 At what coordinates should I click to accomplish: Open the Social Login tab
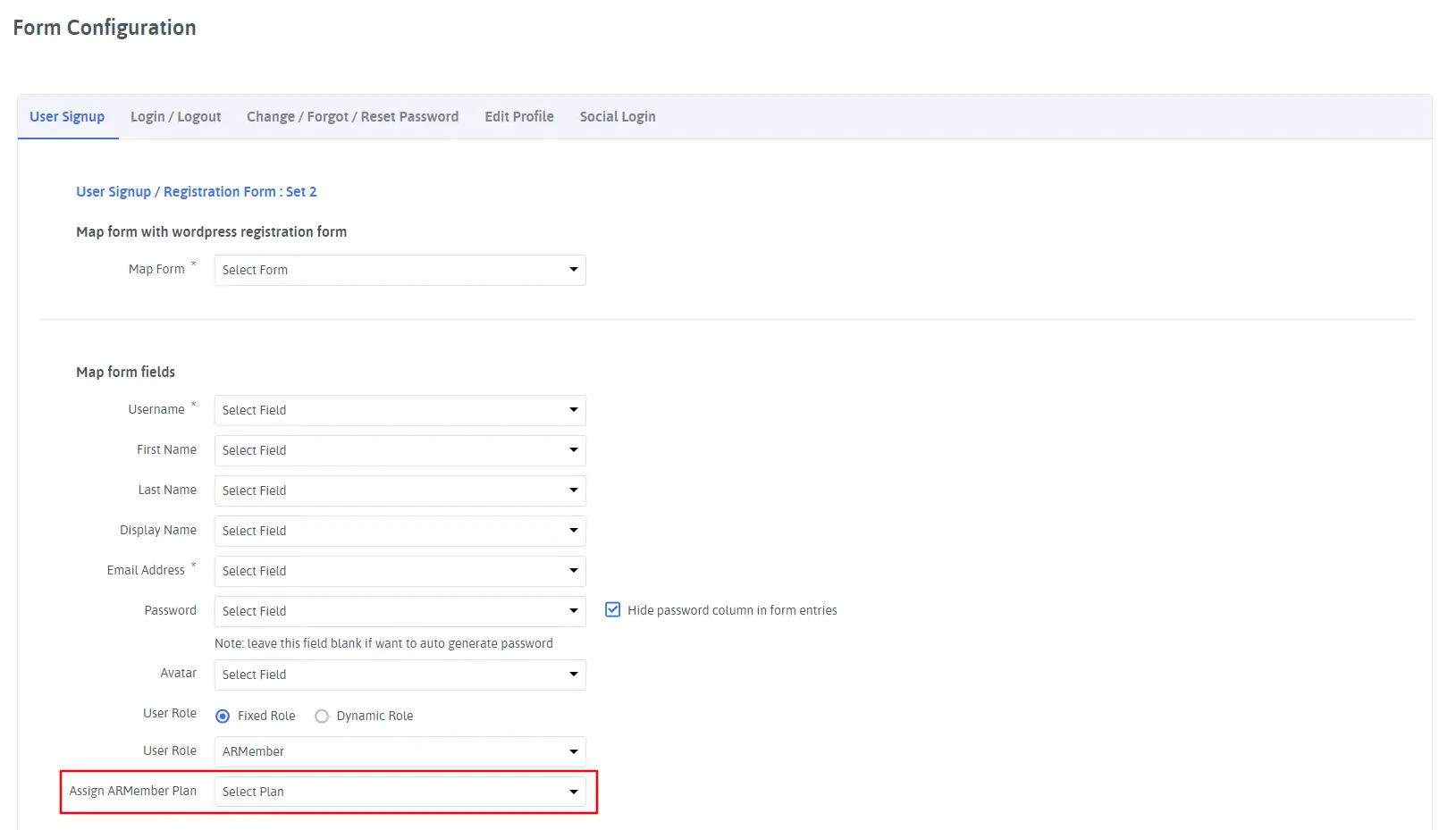pyautogui.click(x=618, y=117)
